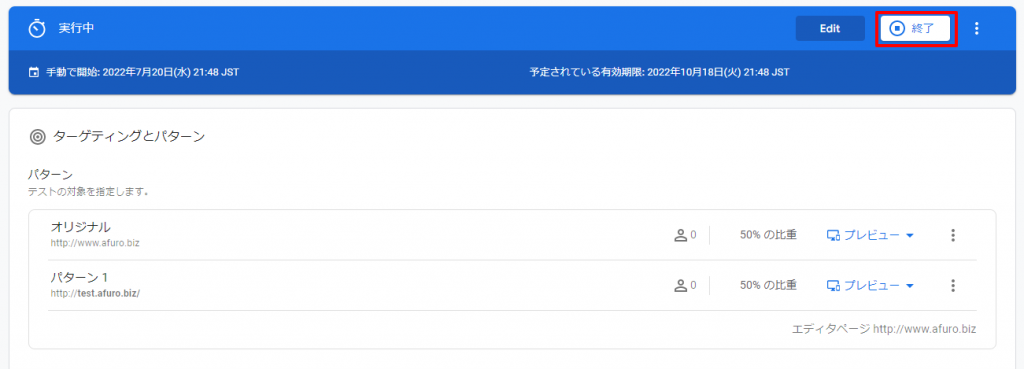The height and width of the screenshot is (369, 1024).
Task: Click the user count icon for パターン 1
Action: pyautogui.click(x=680, y=285)
